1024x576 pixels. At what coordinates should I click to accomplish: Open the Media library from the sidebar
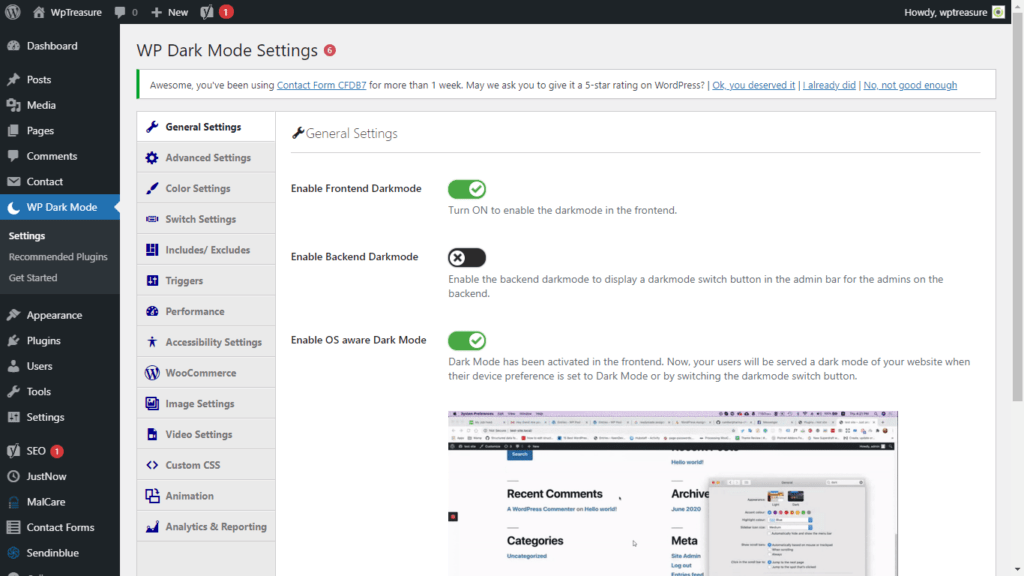coord(41,105)
